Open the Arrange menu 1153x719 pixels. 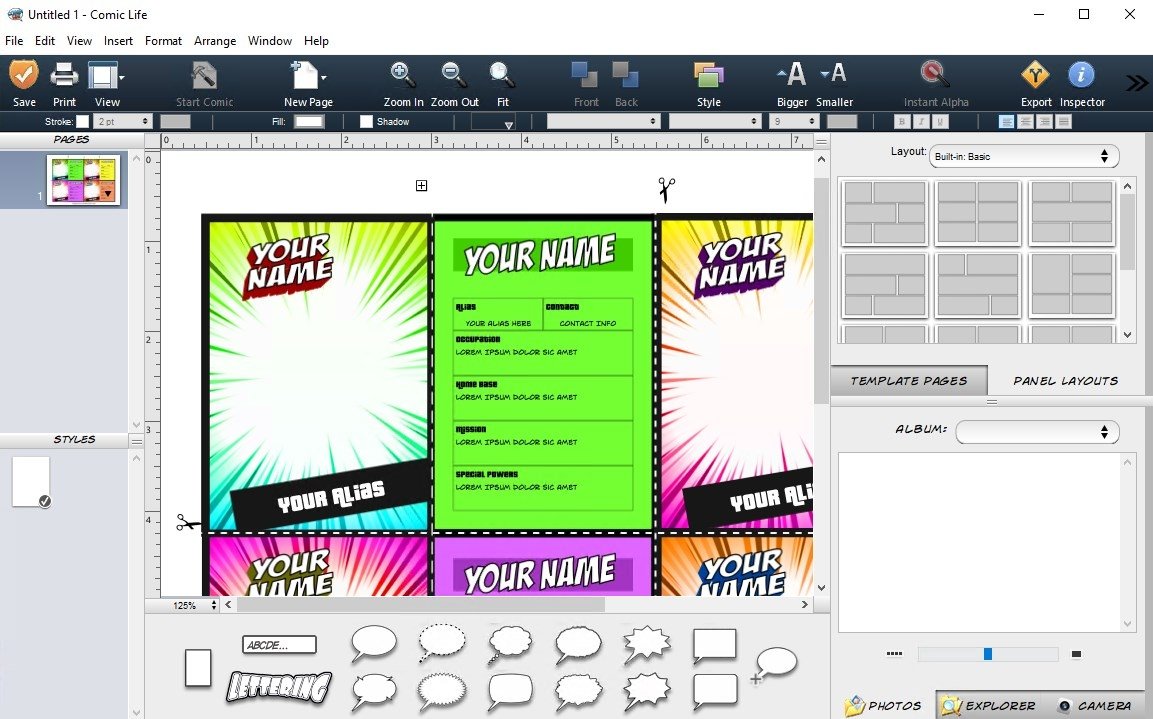215,41
